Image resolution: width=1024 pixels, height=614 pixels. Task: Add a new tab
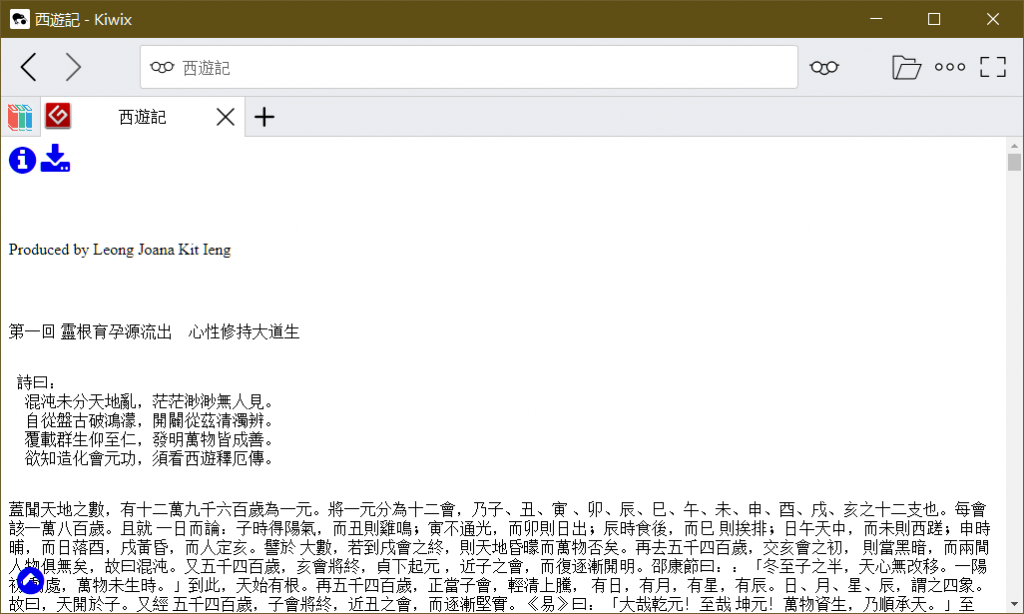[264, 118]
